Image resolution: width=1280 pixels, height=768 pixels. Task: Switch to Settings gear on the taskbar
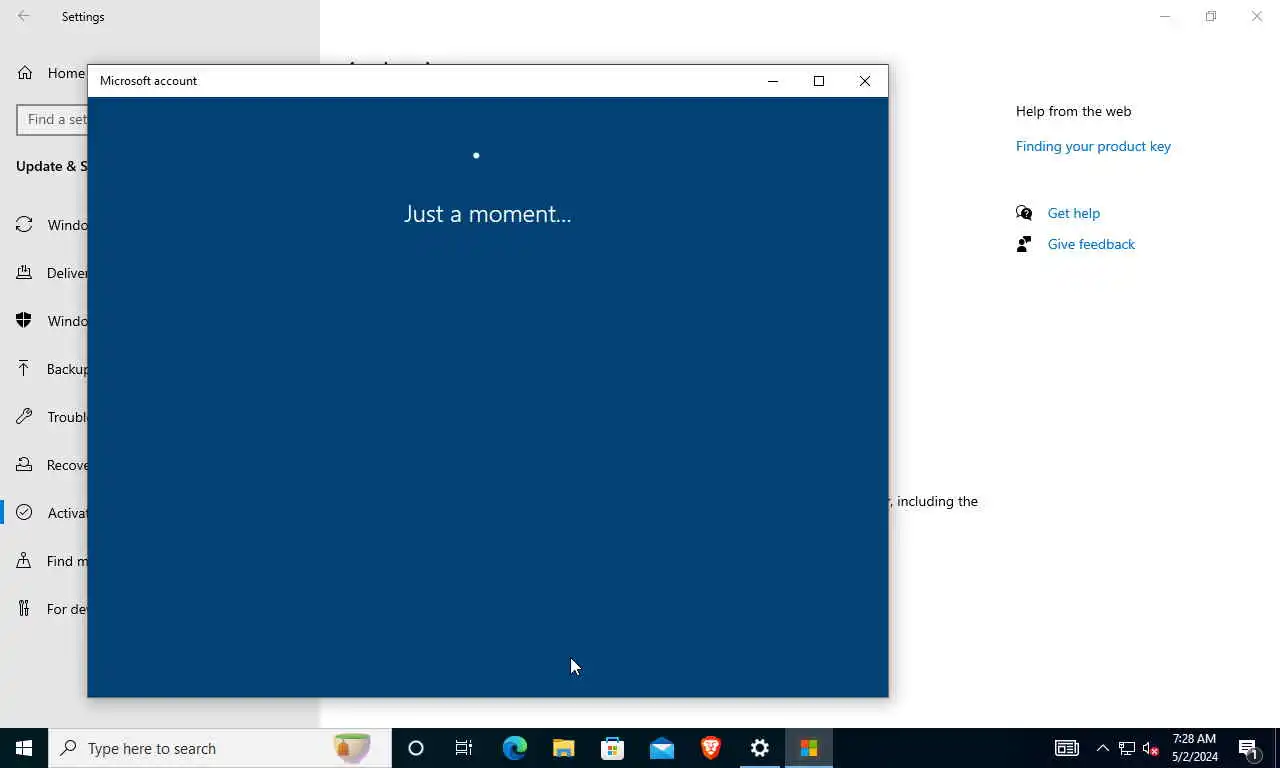pyautogui.click(x=759, y=748)
